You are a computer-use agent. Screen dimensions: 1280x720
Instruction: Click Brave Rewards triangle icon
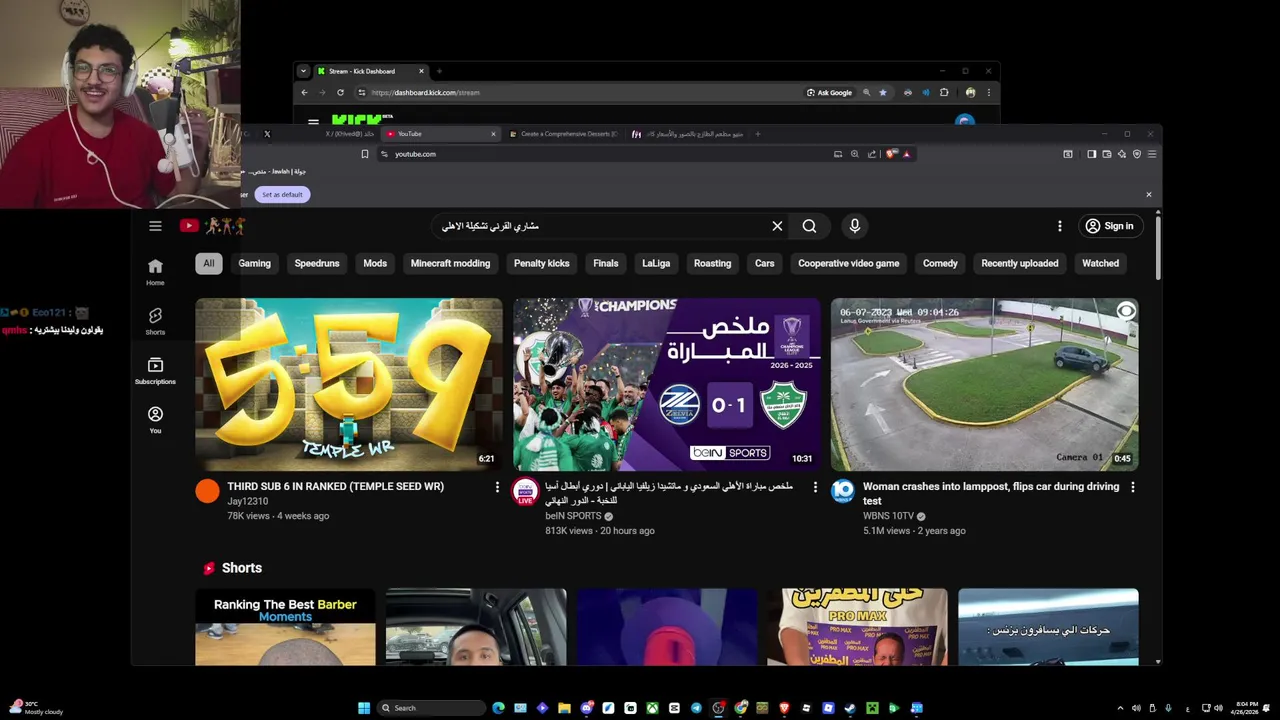click(x=906, y=154)
